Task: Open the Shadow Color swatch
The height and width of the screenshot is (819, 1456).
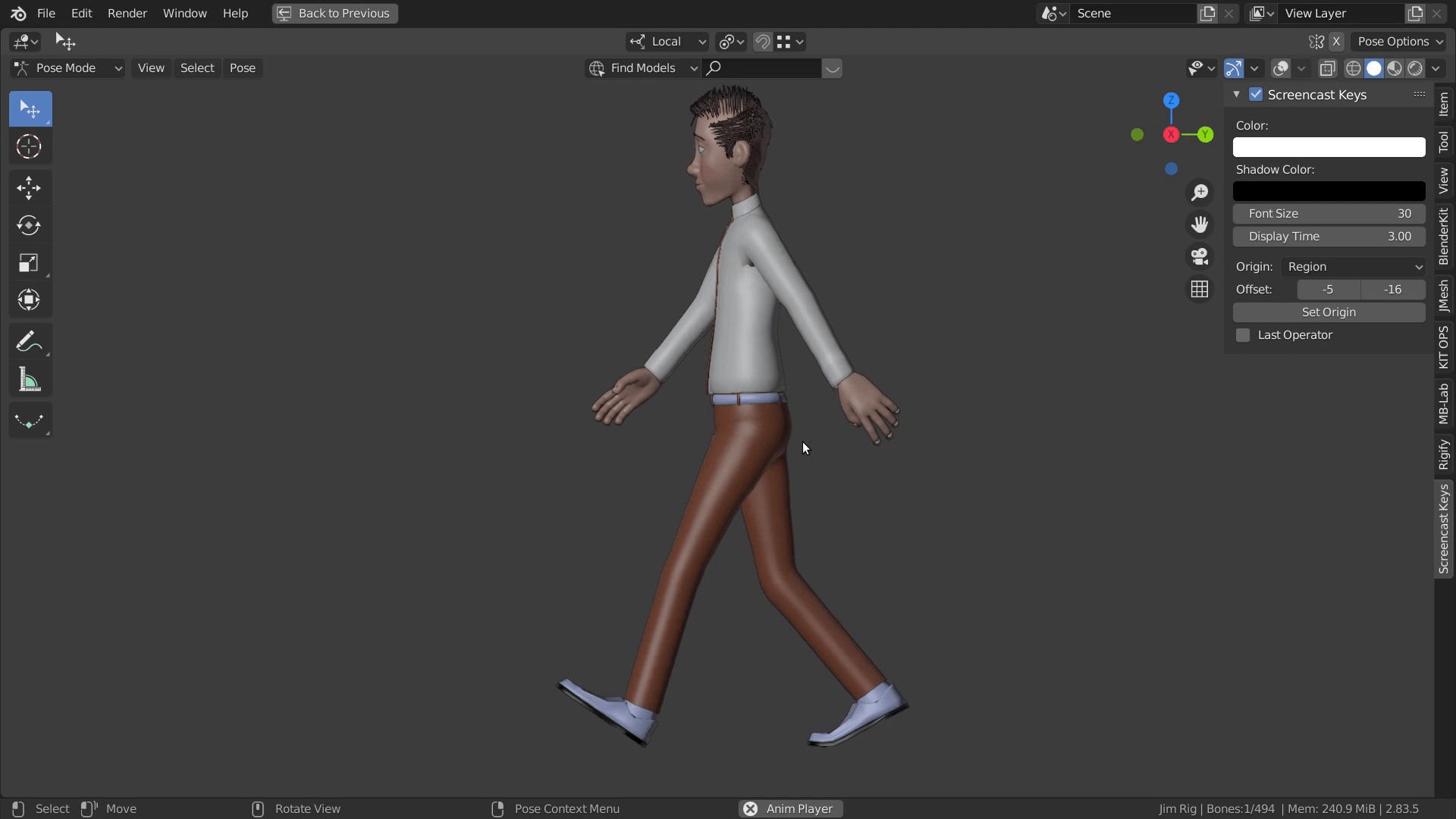Action: tap(1329, 190)
